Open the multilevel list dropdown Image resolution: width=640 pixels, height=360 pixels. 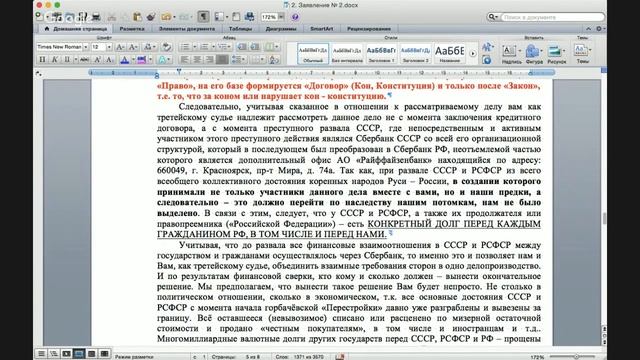[x=230, y=47]
